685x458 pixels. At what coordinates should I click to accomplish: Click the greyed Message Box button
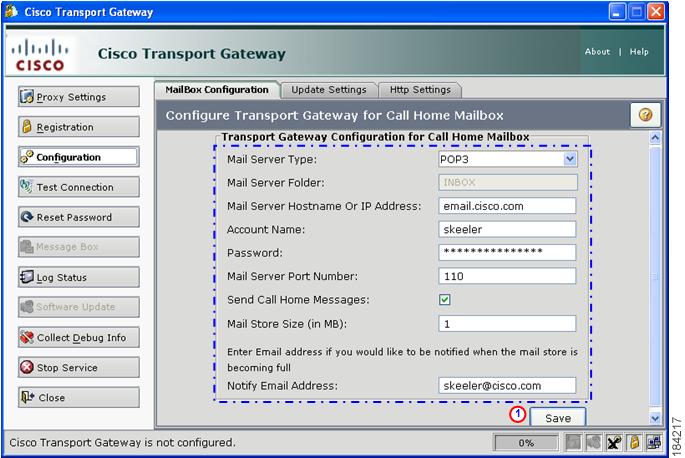[x=79, y=247]
